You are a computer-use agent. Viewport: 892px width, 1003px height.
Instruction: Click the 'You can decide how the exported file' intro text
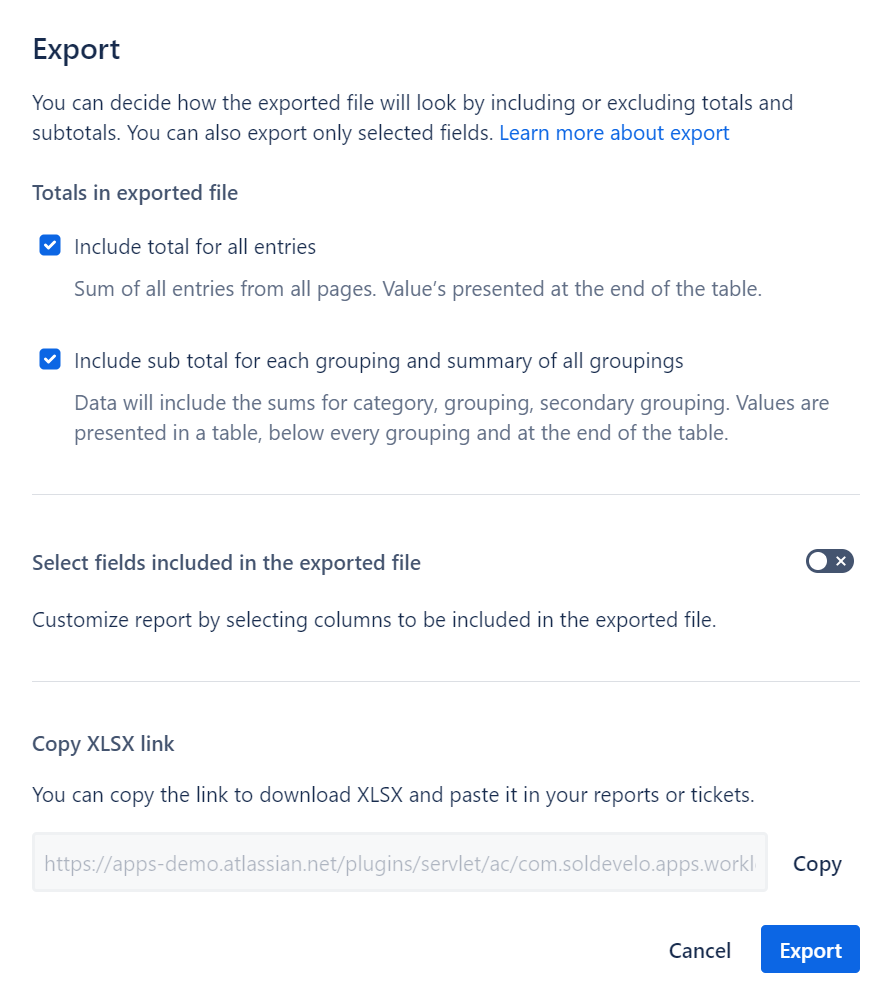pos(413,118)
